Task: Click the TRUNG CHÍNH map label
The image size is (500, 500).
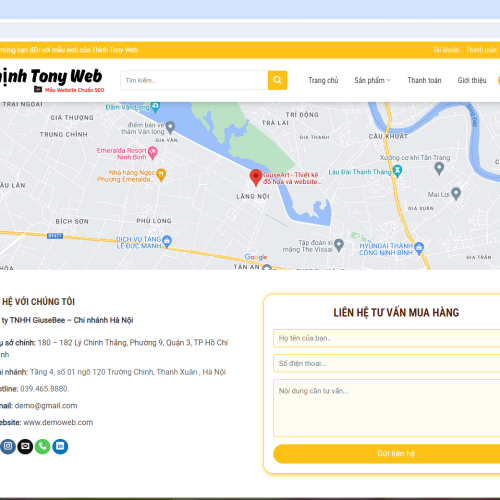Action: 64,134
